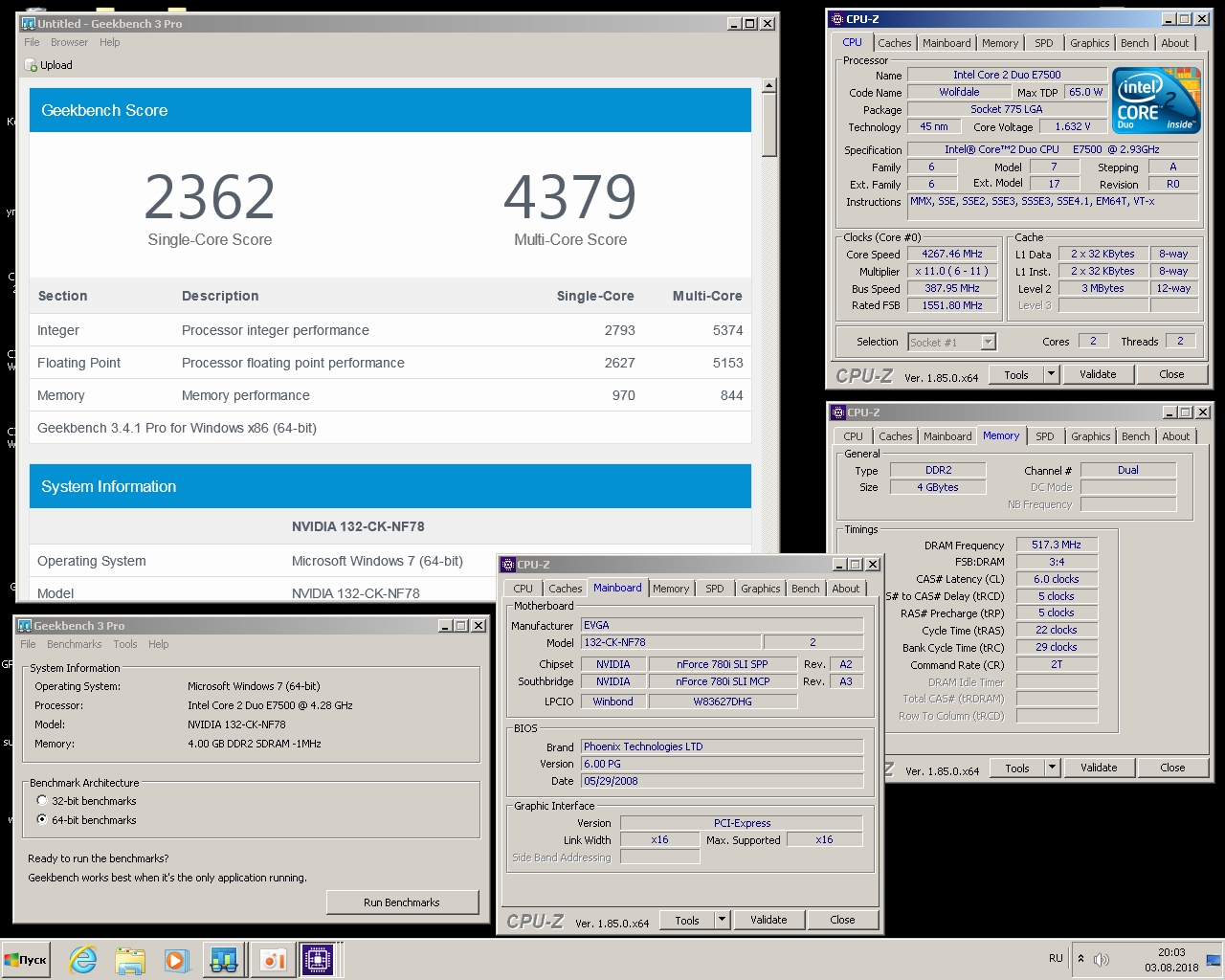Switch to Mainboard tab in top CPU-Z window
Viewport: 1225px width, 980px height.
947,43
